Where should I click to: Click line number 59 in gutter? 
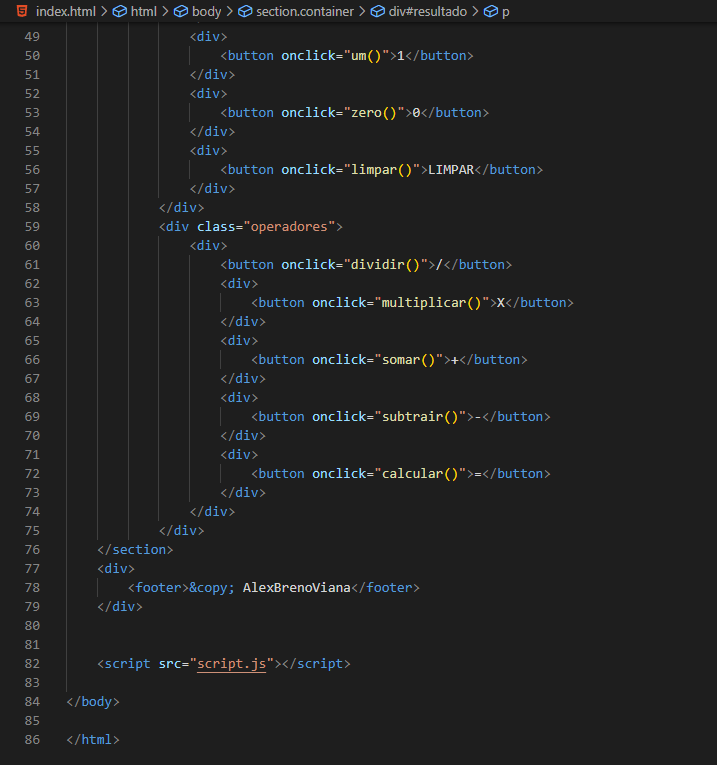[32, 226]
